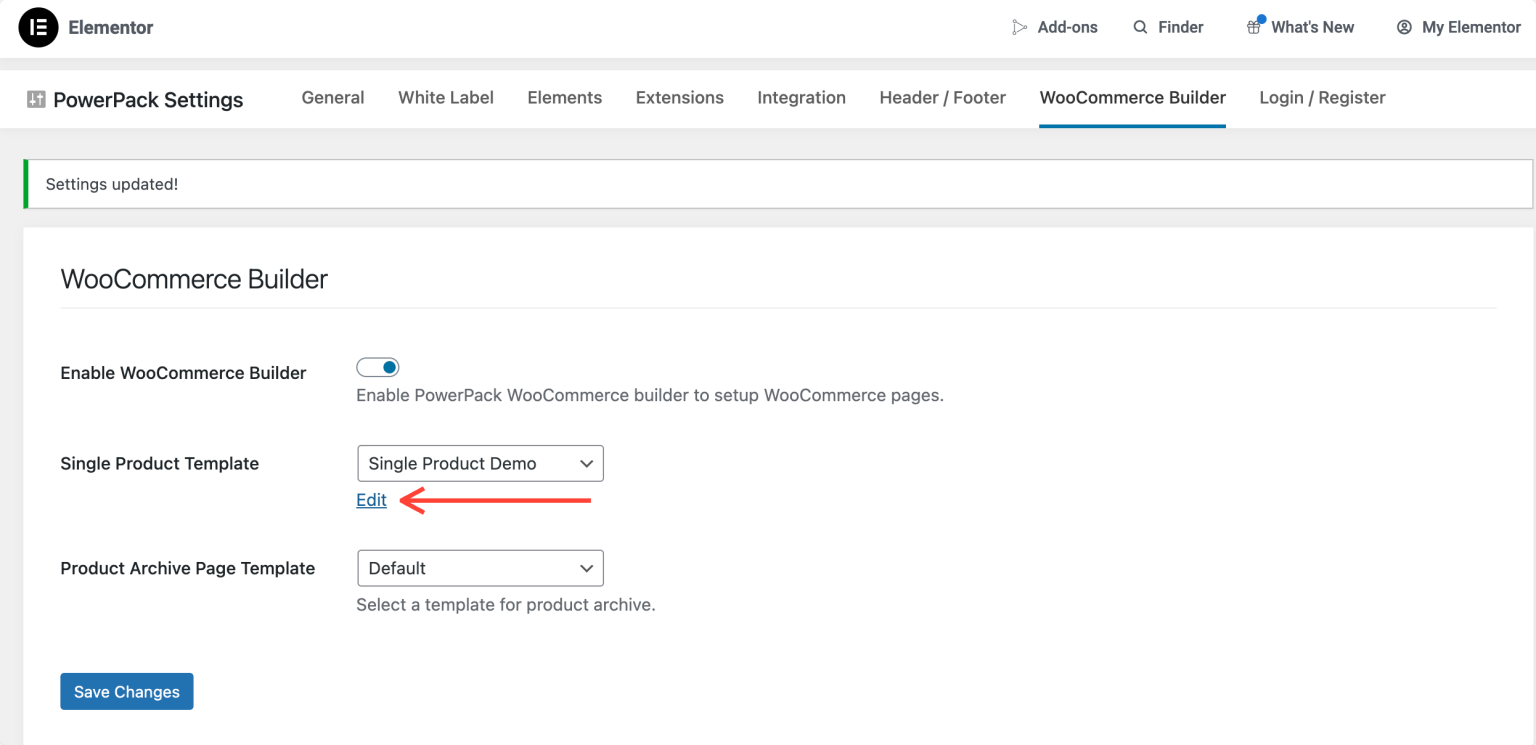The image size is (1536, 745).
Task: Click the blue toggle next to Enable WooCommerce Builder
Action: 377,367
